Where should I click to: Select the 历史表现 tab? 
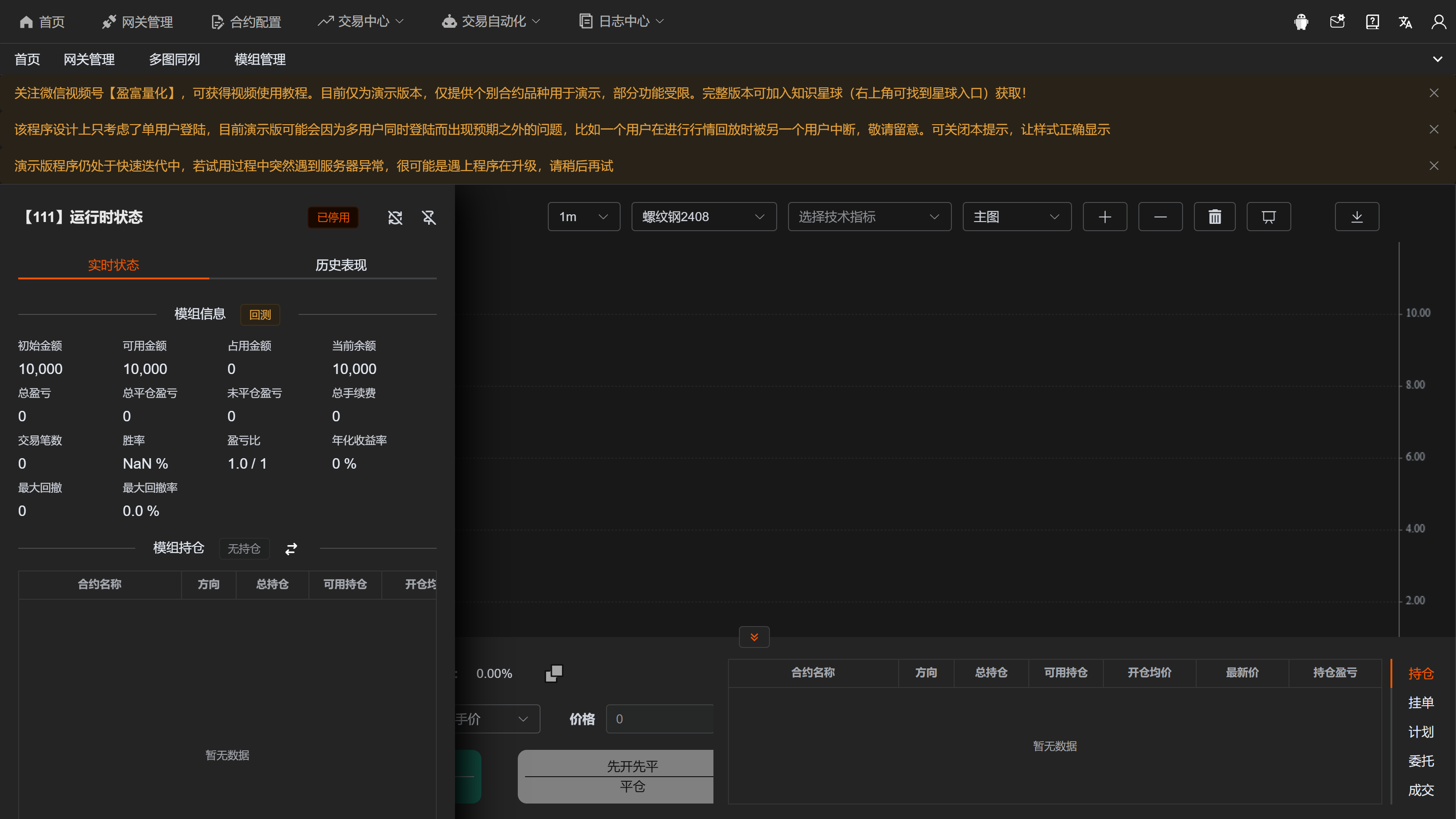(341, 265)
